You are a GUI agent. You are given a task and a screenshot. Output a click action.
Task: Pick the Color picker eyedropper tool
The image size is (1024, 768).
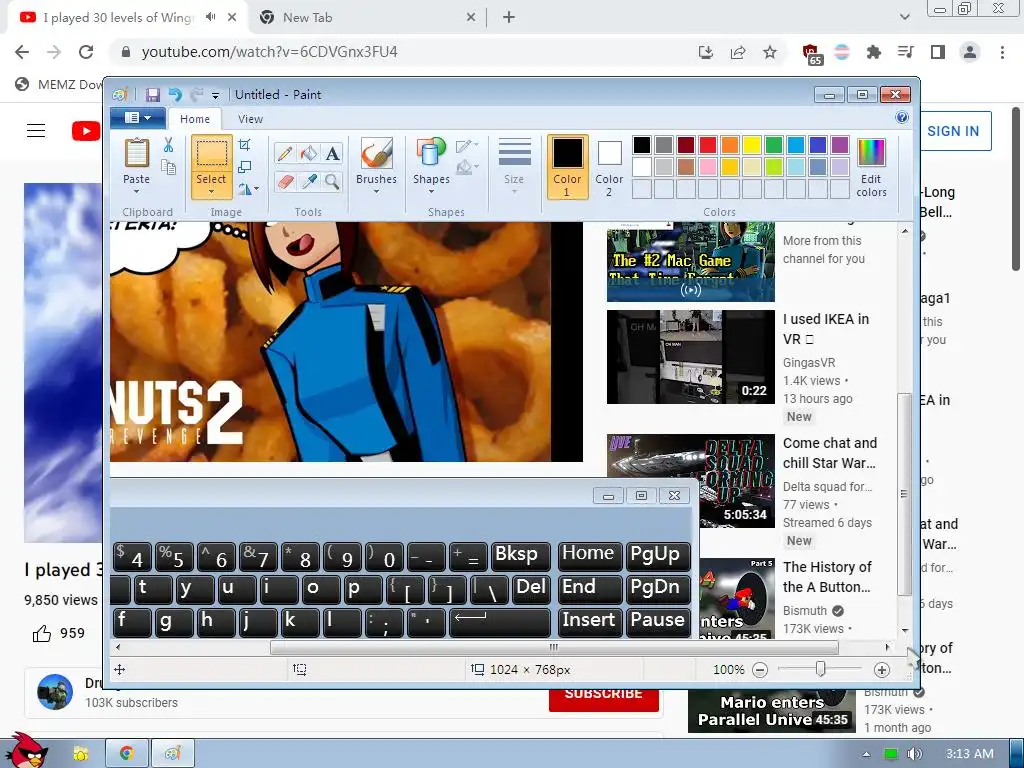pyautogui.click(x=308, y=181)
